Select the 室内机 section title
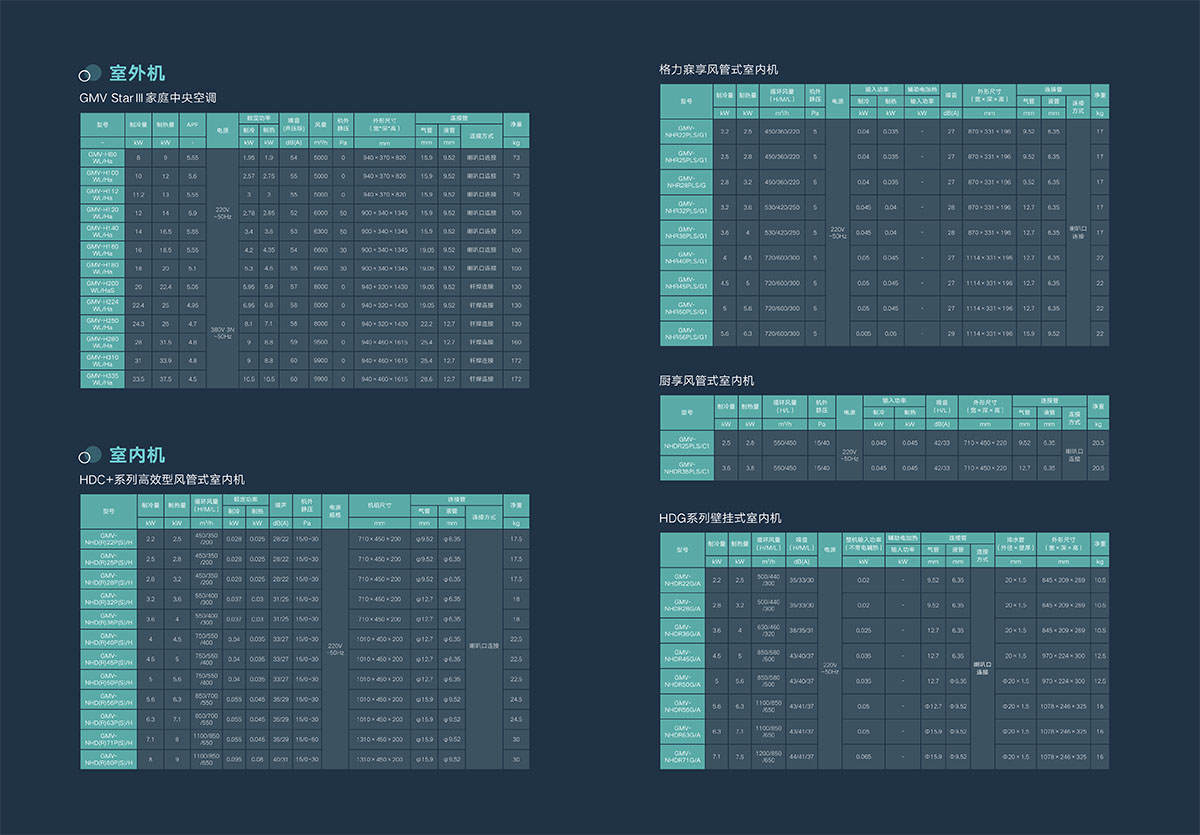Screen dimensions: 1200x835 click(137, 455)
